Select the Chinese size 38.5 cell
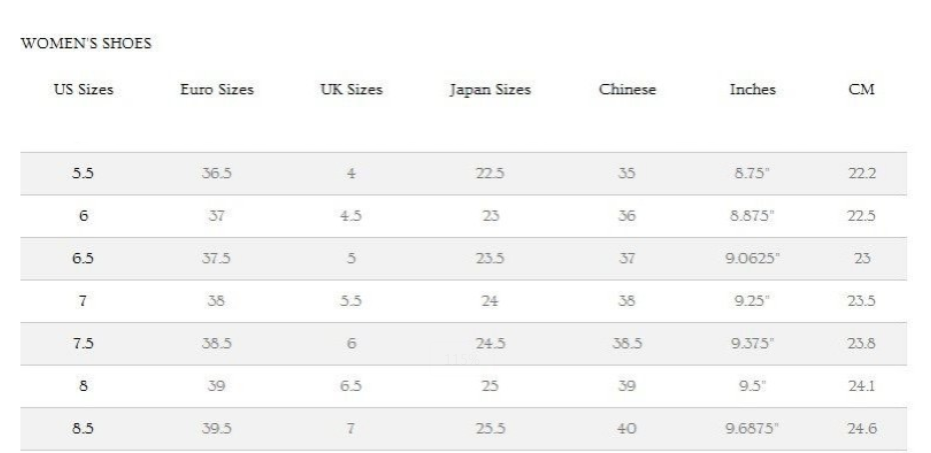Image resolution: width=931 pixels, height=453 pixels. [x=627, y=344]
